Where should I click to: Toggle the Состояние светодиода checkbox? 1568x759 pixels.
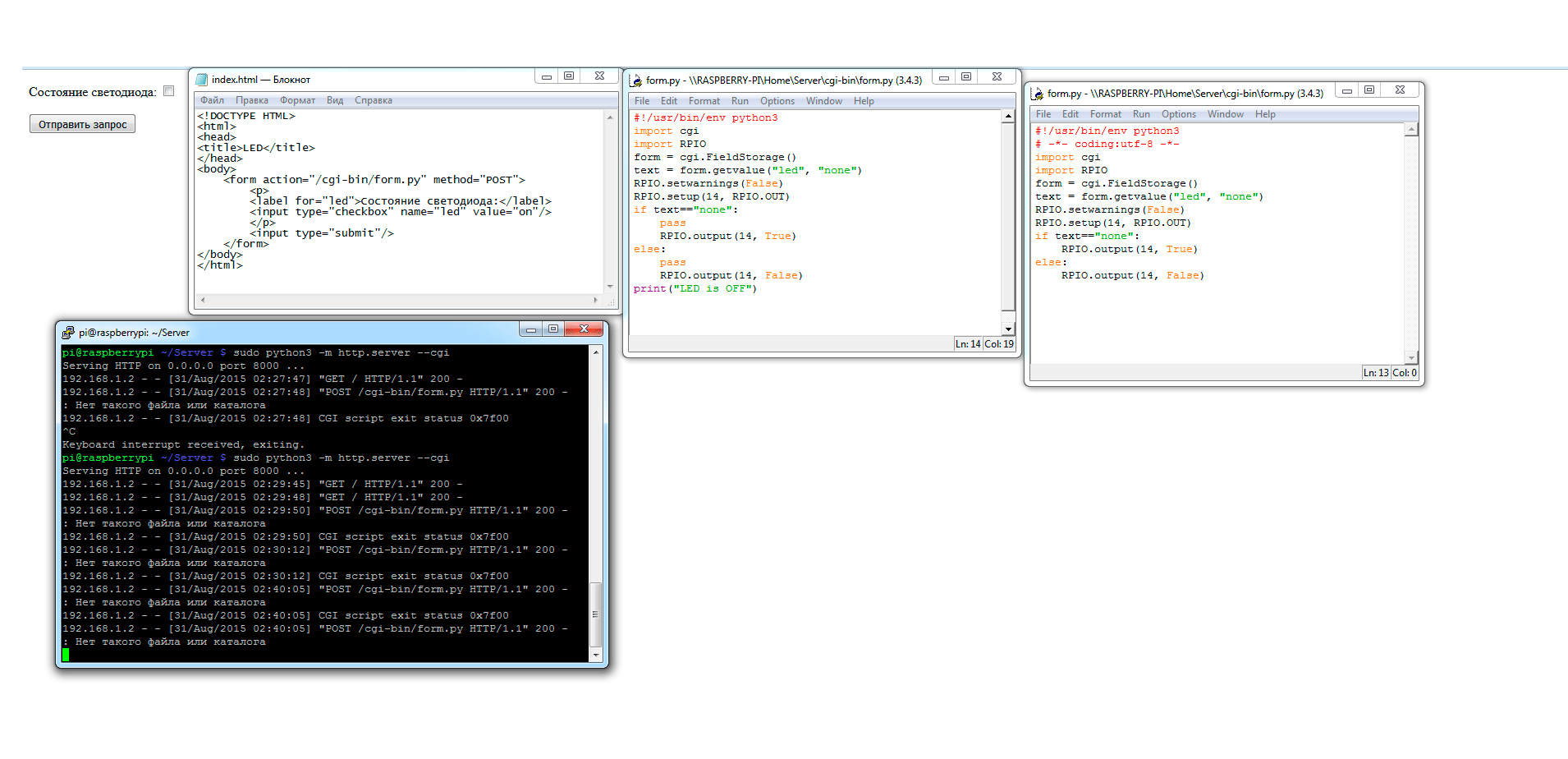(x=168, y=91)
